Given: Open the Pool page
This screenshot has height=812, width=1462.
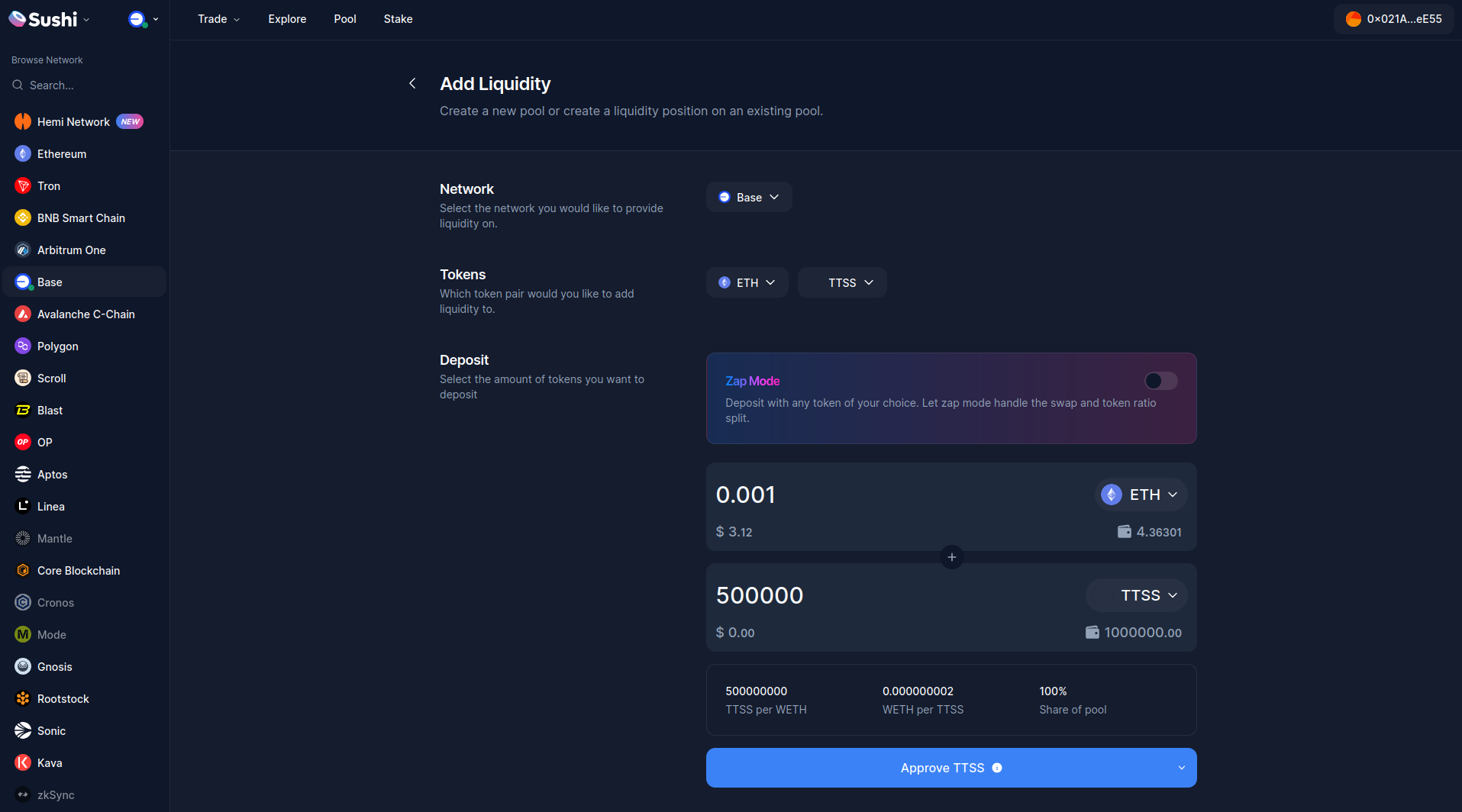Looking at the screenshot, I should [345, 19].
